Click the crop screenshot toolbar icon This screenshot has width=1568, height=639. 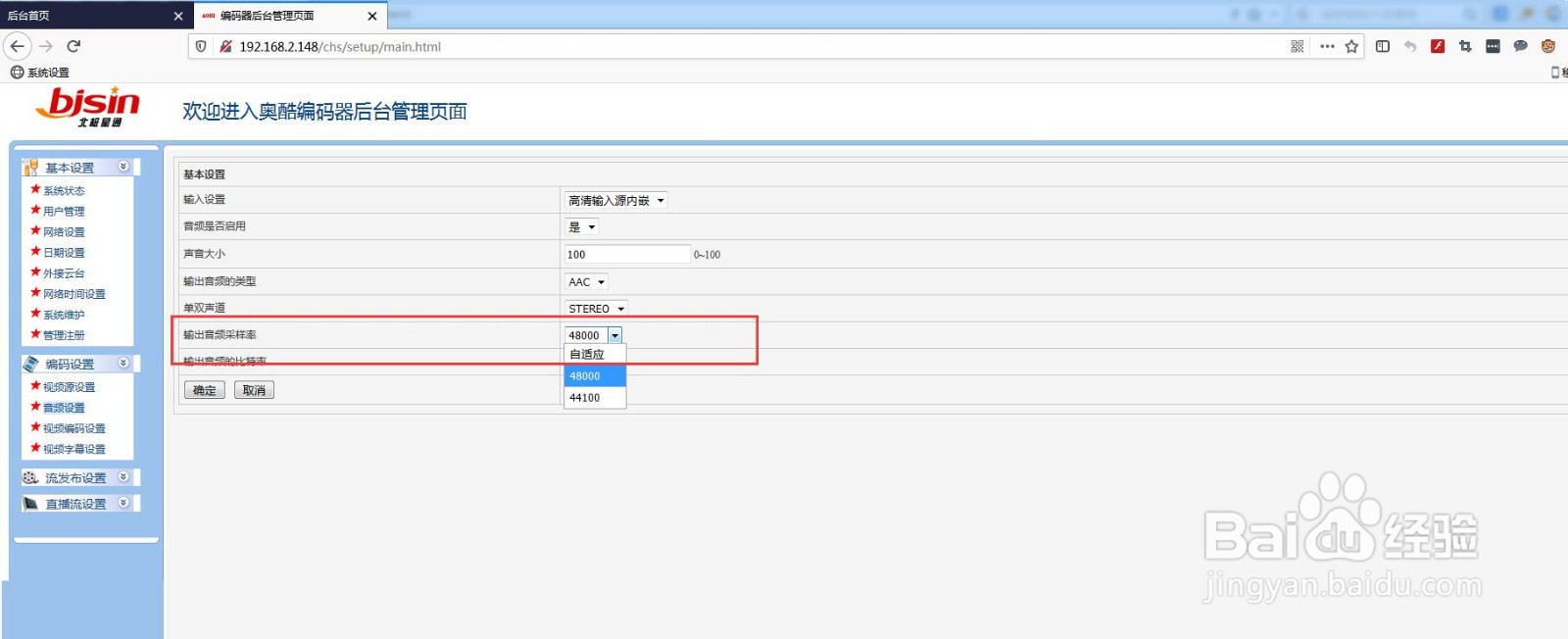(1465, 46)
